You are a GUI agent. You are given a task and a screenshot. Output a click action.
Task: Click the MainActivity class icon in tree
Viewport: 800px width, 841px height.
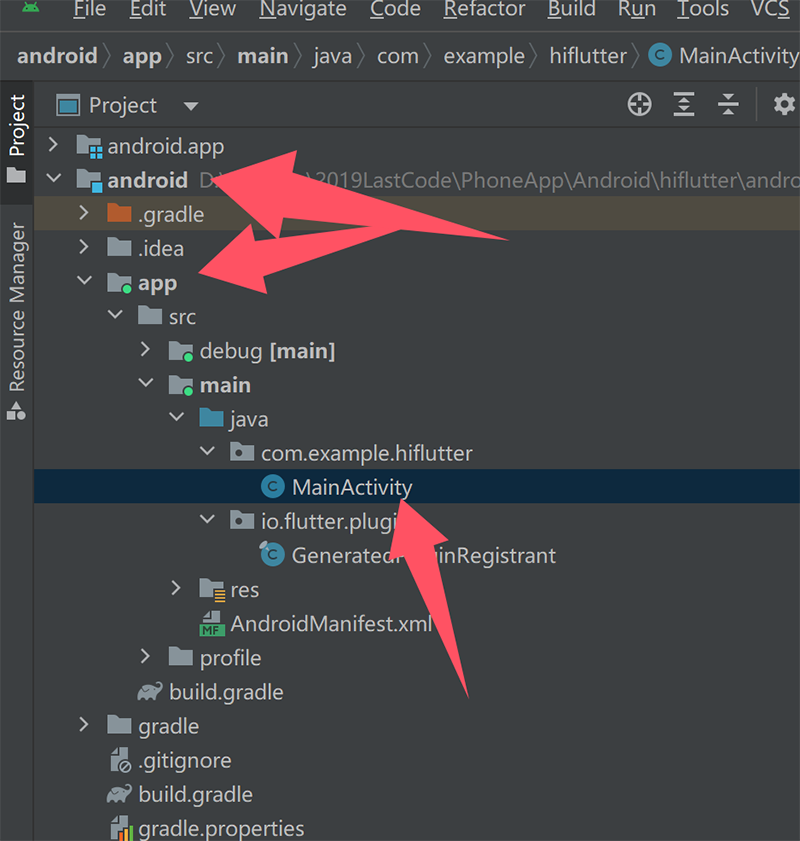[x=272, y=486]
